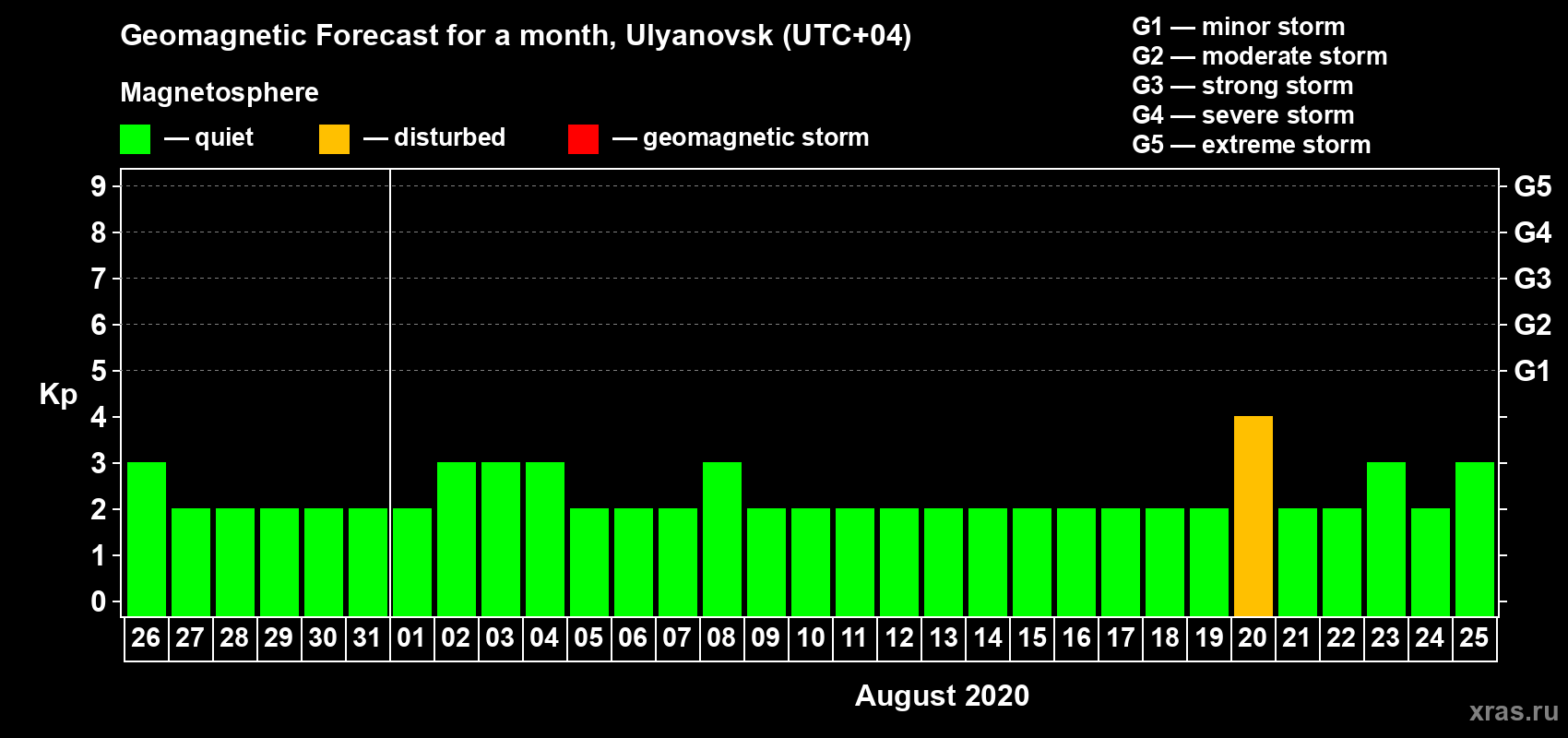Select the green bar for July 26
The width and height of the screenshot is (1568, 738).
[x=147, y=539]
